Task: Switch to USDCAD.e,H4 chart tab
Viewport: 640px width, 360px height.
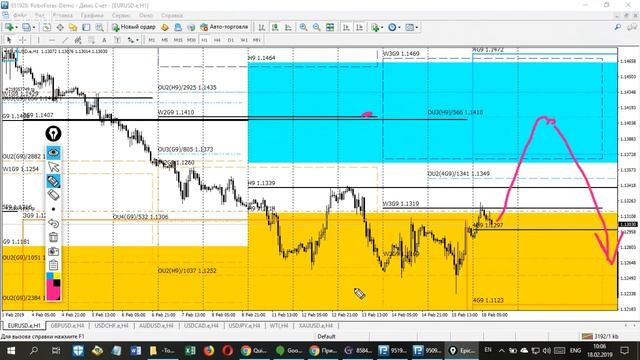Action: [x=201, y=326]
